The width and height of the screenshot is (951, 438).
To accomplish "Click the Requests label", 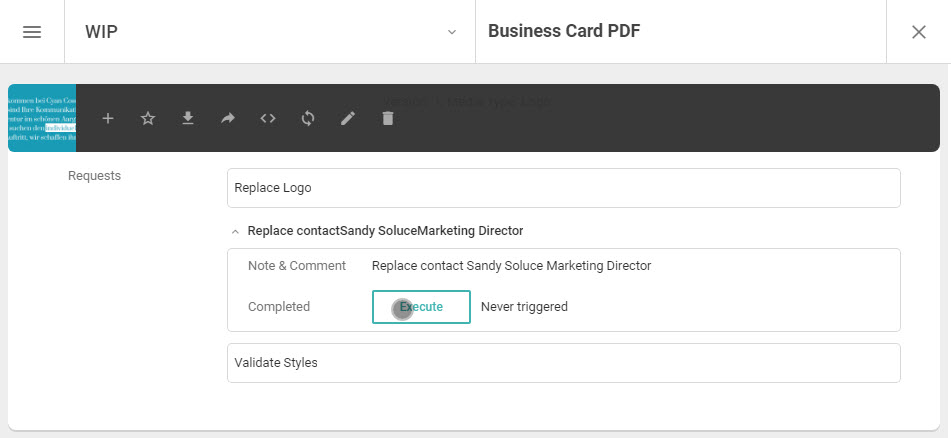I will tap(94, 176).
